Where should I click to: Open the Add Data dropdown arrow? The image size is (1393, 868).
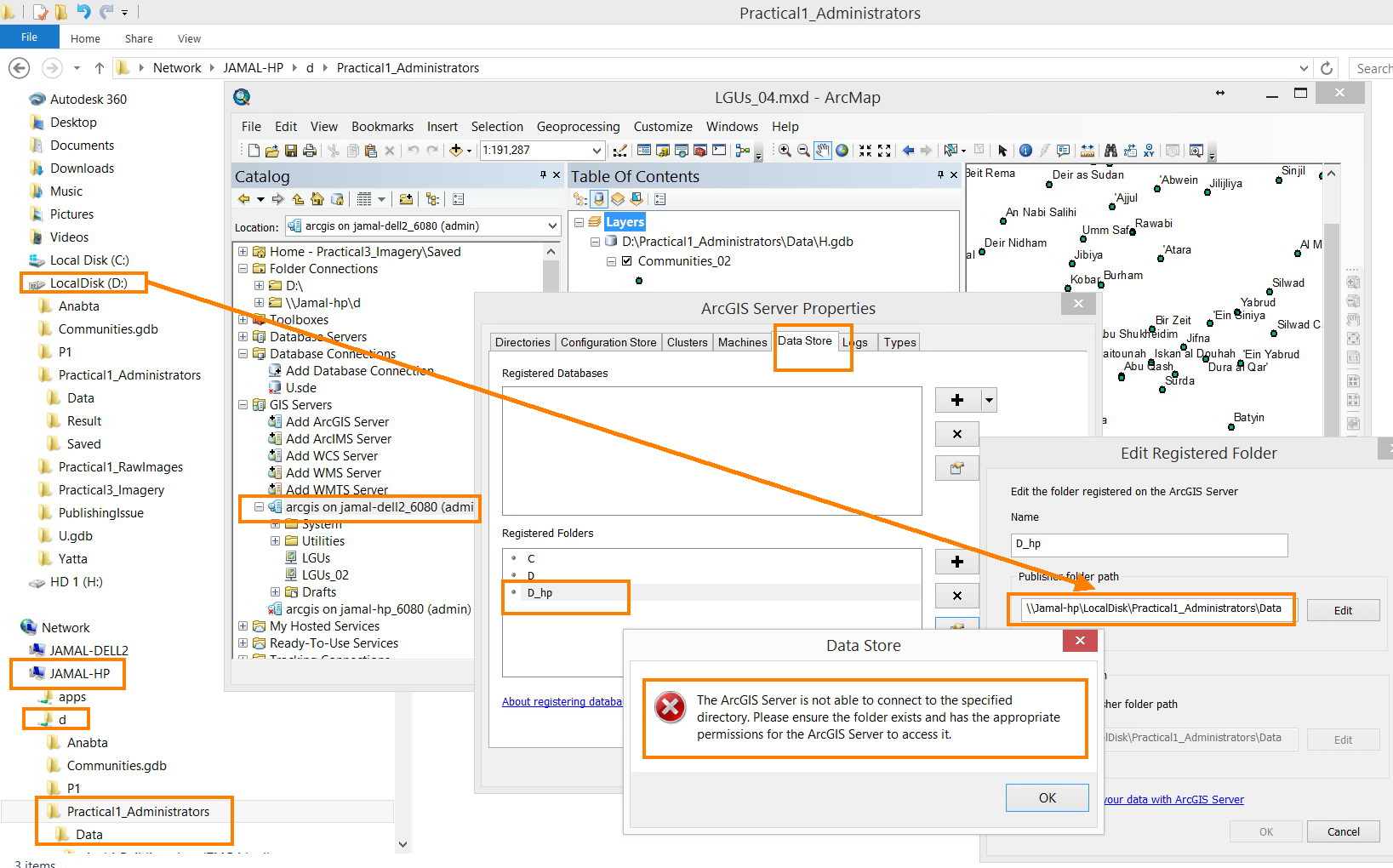point(469,151)
